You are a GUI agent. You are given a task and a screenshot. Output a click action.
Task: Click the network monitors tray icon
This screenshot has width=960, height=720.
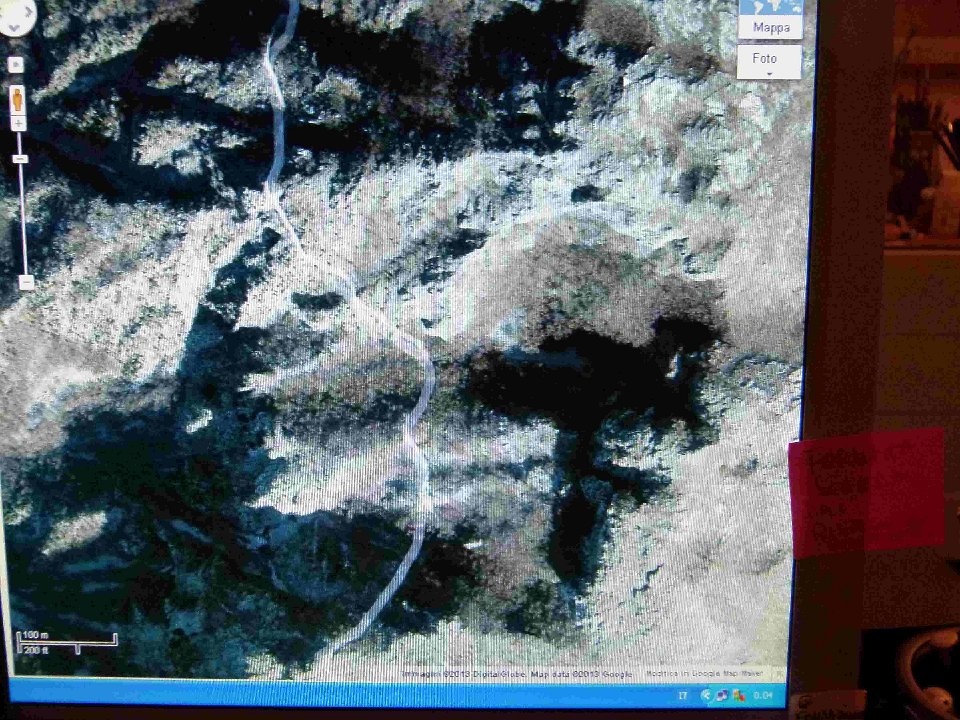tap(722, 696)
